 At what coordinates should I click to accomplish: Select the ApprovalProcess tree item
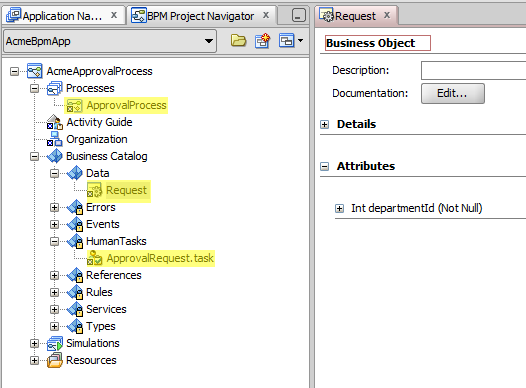coord(126,105)
